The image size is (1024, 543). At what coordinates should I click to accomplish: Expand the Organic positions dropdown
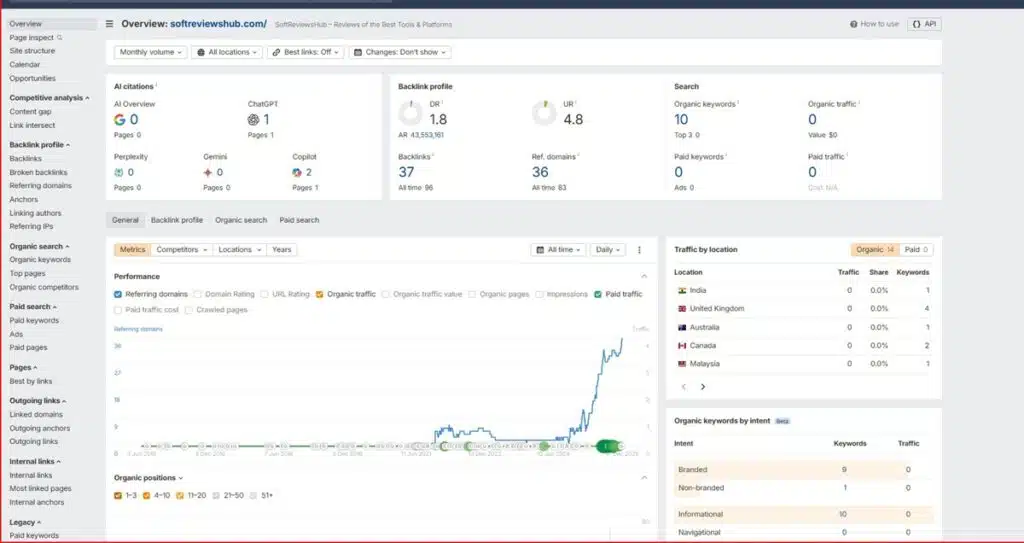click(149, 478)
